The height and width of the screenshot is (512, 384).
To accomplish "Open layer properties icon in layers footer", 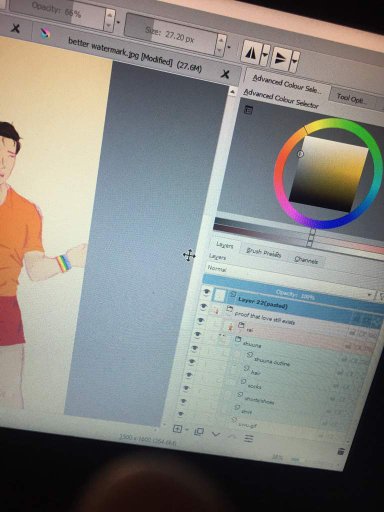I will point(248,438).
